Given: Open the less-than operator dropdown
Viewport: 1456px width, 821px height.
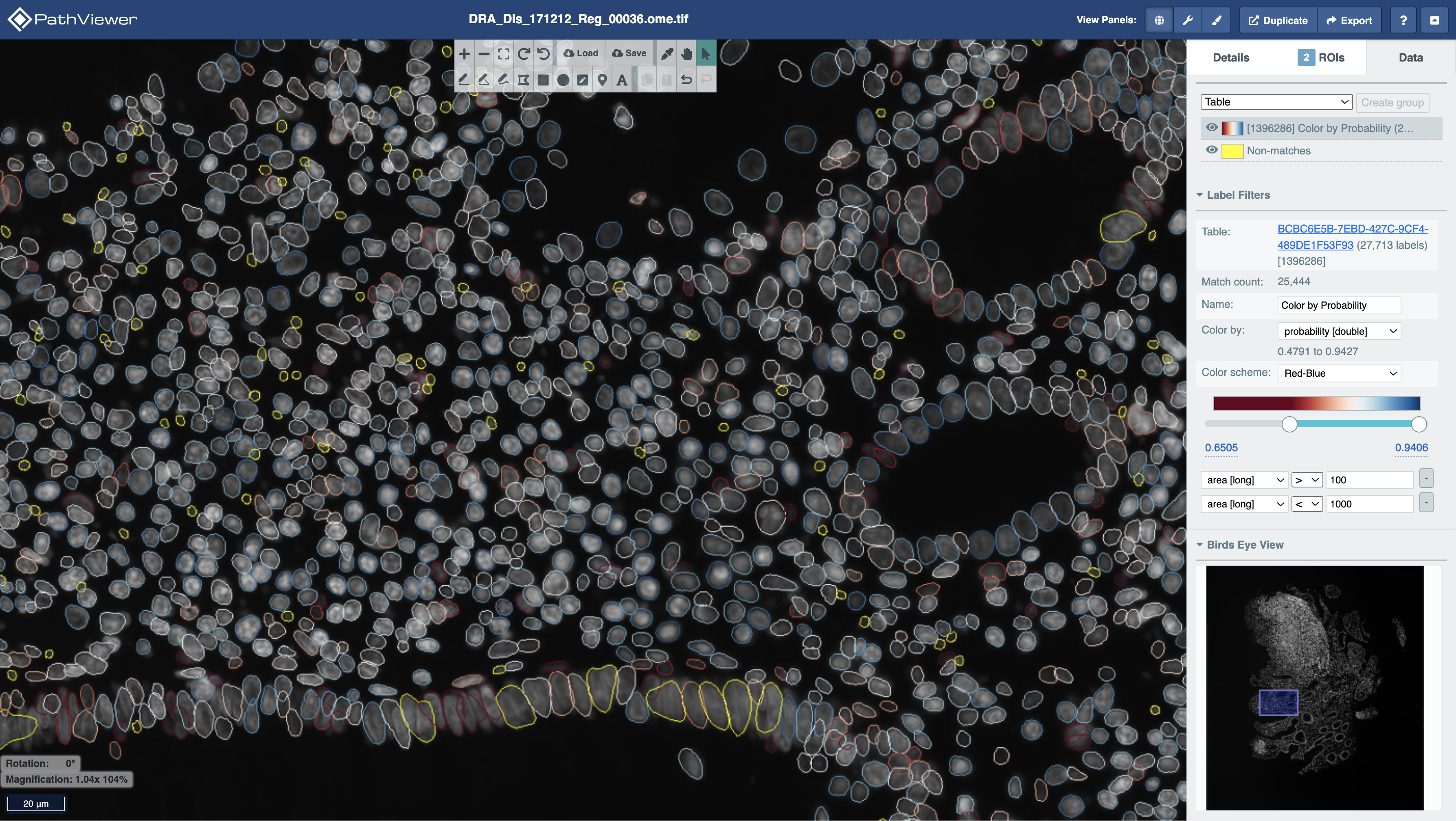Looking at the screenshot, I should click(x=1307, y=504).
